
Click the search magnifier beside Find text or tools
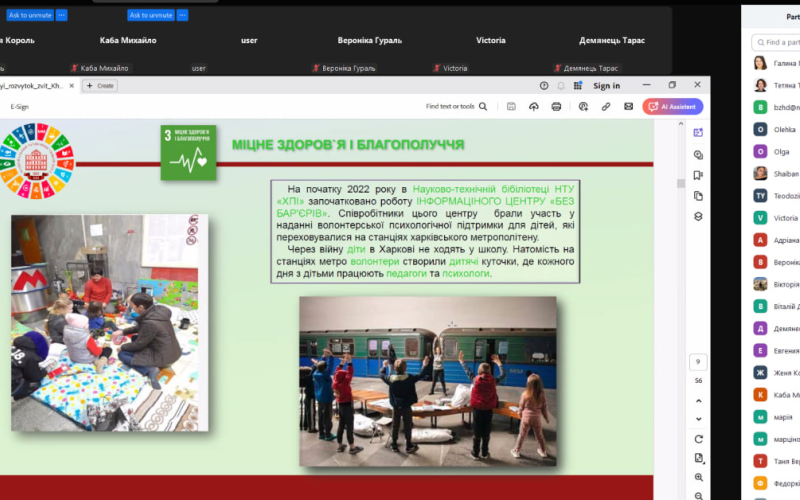tap(483, 106)
